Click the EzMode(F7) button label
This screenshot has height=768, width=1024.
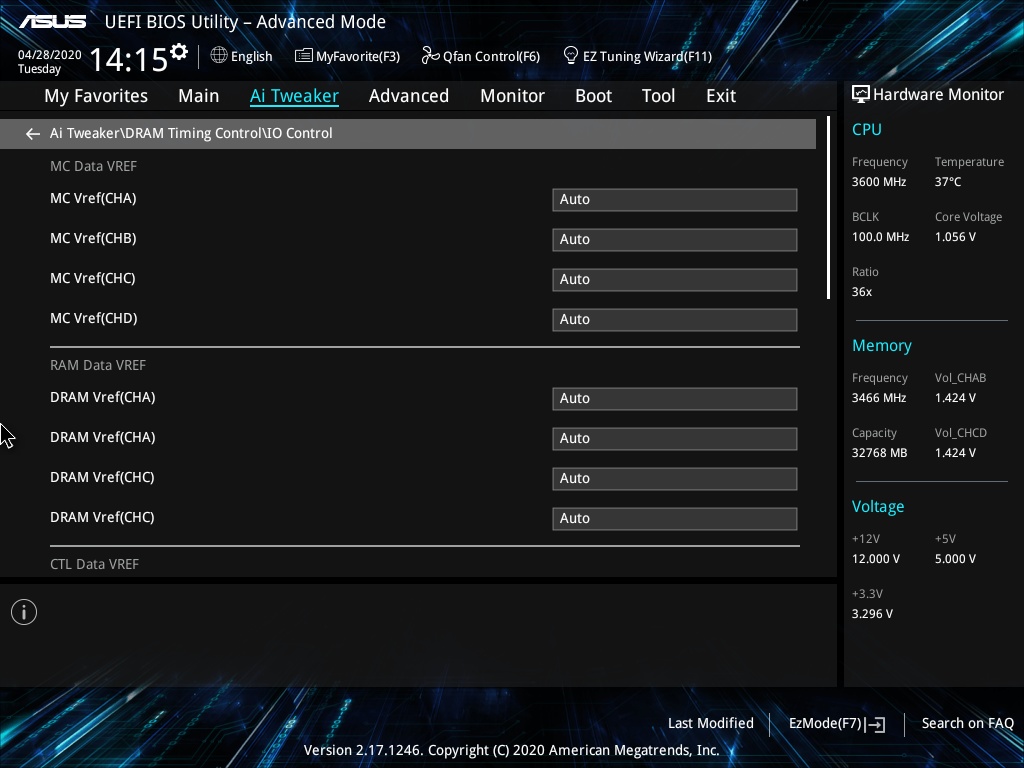[x=825, y=723]
